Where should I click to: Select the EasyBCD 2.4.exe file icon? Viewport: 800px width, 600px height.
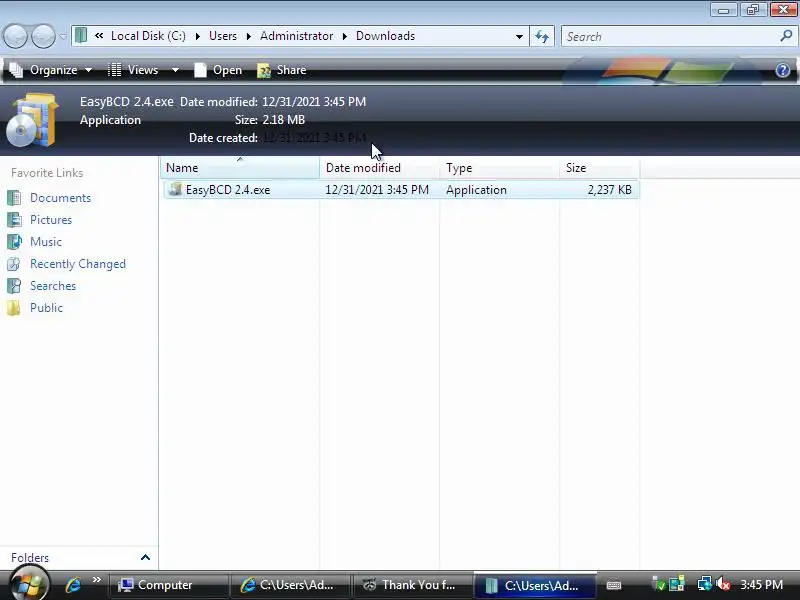click(x=175, y=189)
